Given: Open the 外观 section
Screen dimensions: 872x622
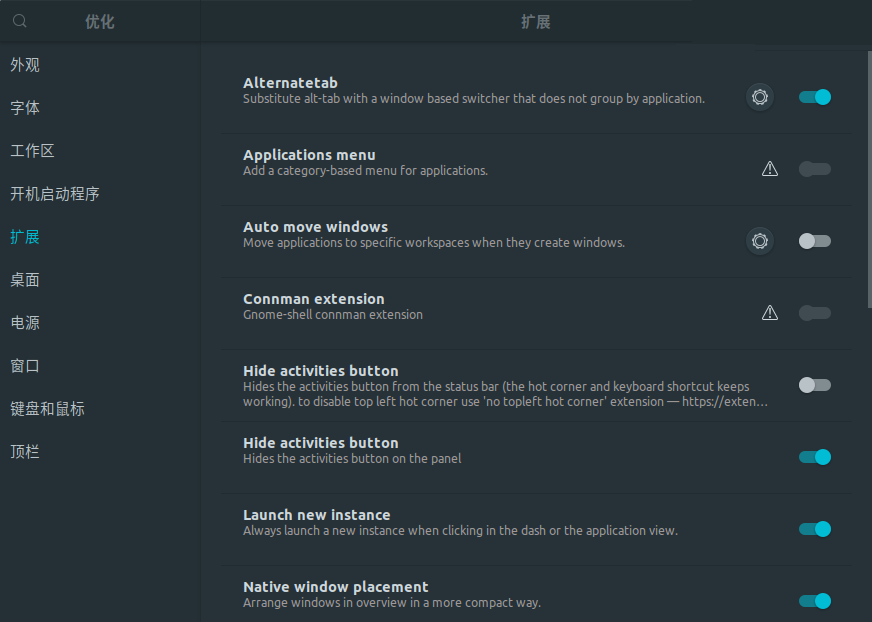Looking at the screenshot, I should tap(25, 65).
